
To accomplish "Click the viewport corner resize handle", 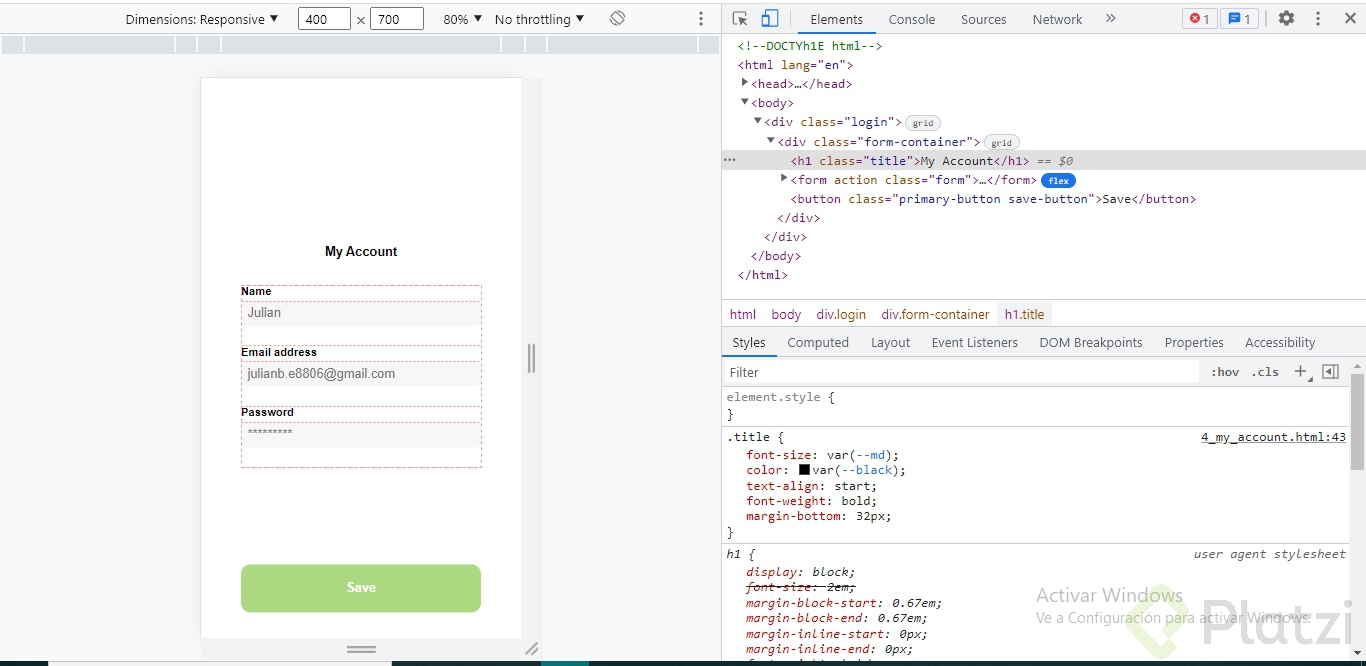I will [532, 648].
